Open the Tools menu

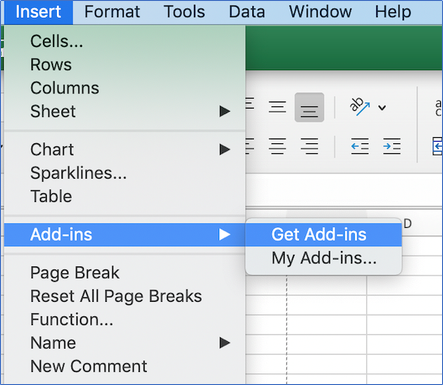point(184,12)
